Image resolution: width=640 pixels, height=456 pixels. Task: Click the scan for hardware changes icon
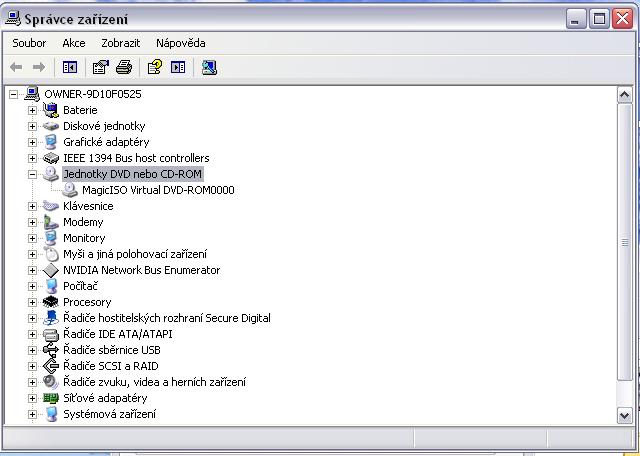coord(209,67)
